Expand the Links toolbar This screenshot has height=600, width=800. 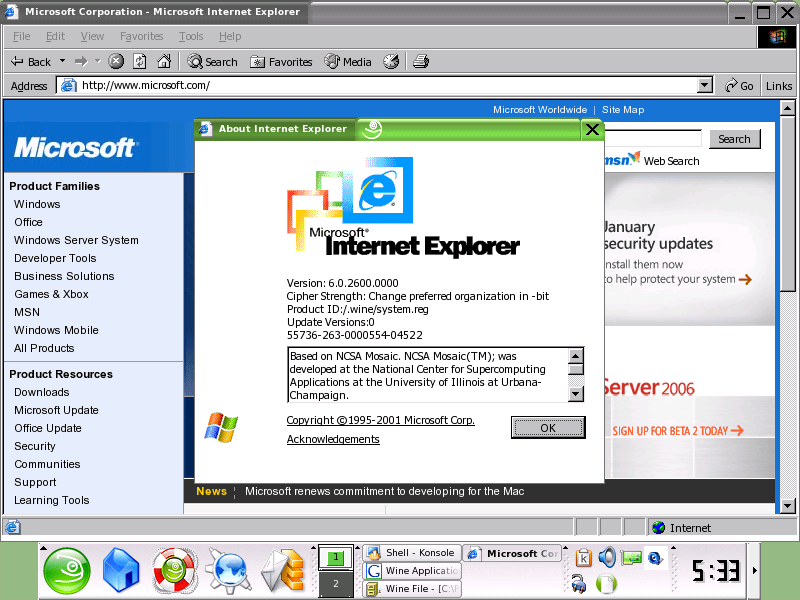pos(779,86)
